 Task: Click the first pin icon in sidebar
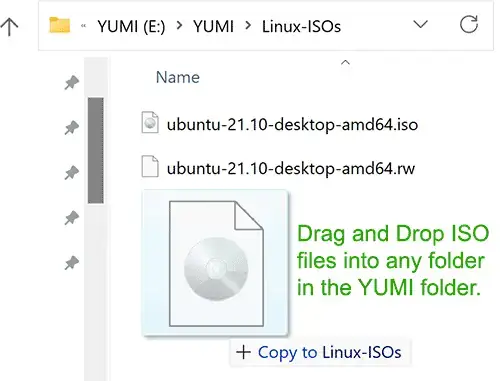coord(72,82)
